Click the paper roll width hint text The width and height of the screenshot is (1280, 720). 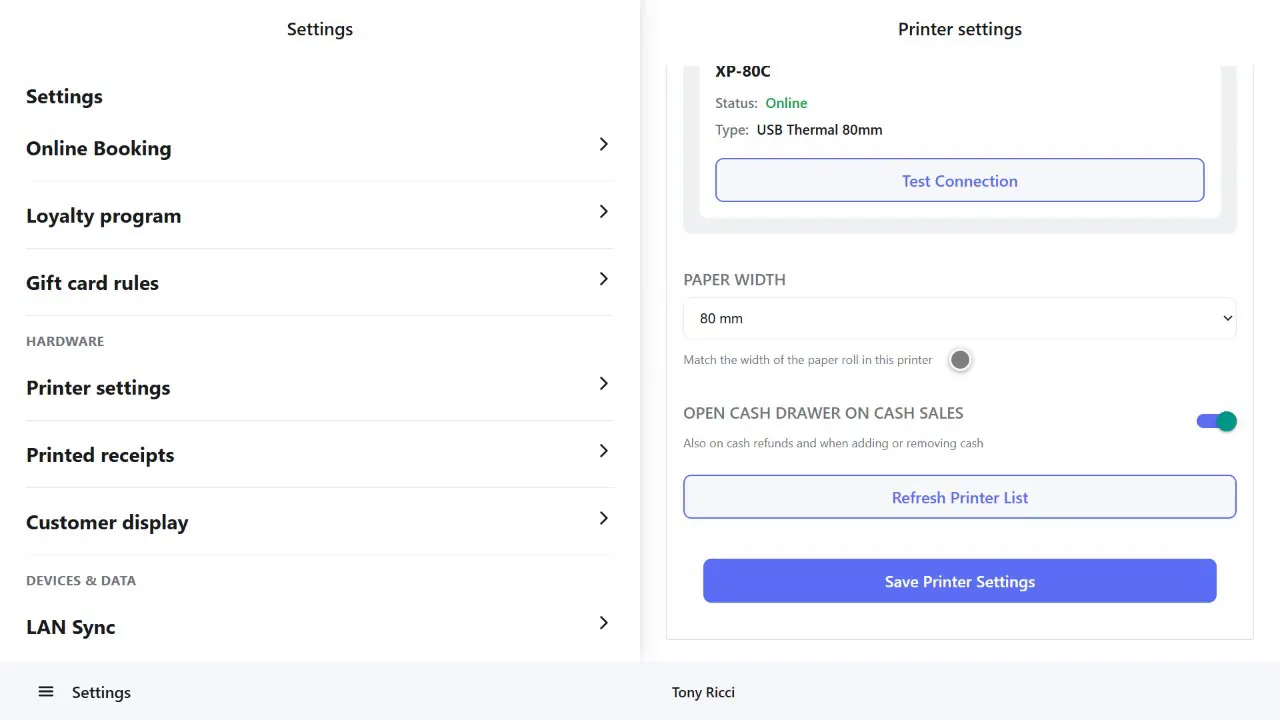pos(808,360)
